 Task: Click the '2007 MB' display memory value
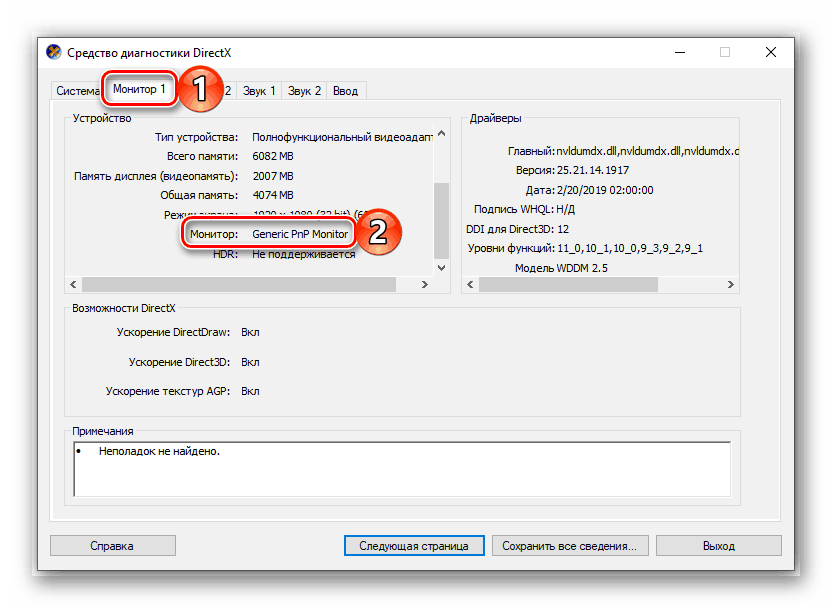click(273, 176)
